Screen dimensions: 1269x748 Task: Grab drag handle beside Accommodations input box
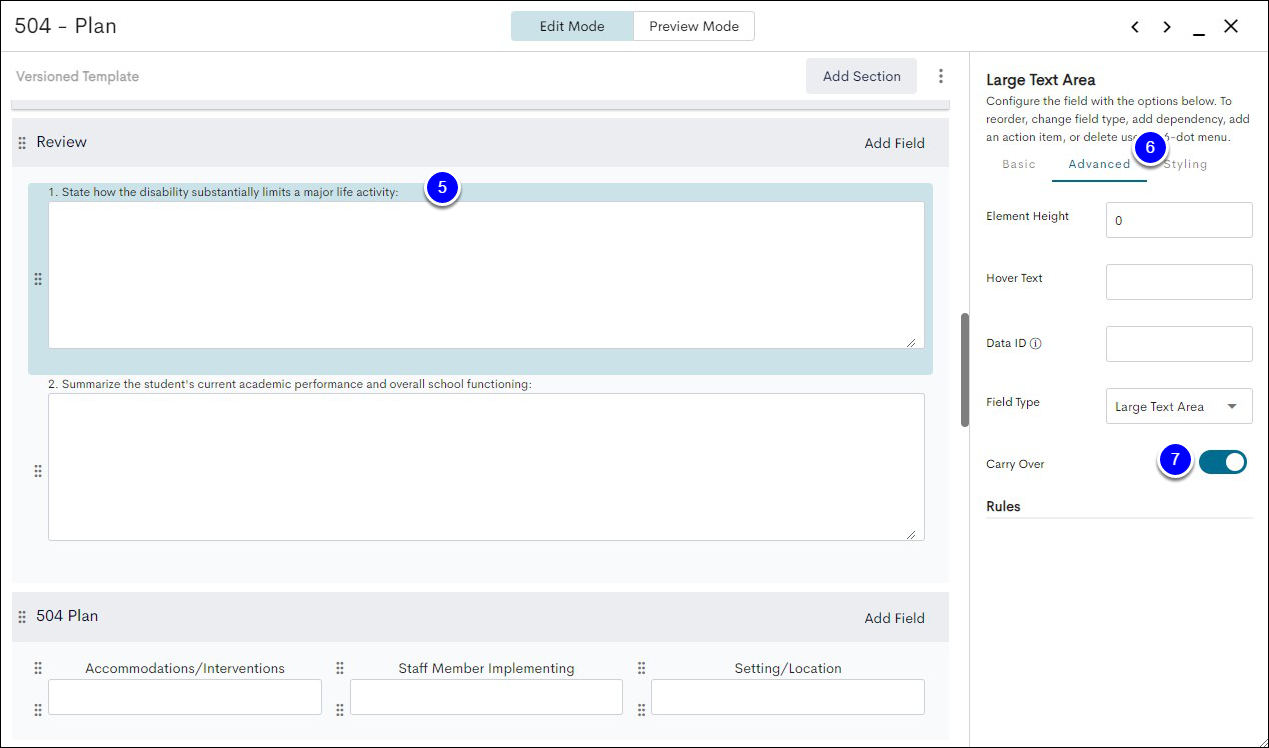tap(38, 710)
